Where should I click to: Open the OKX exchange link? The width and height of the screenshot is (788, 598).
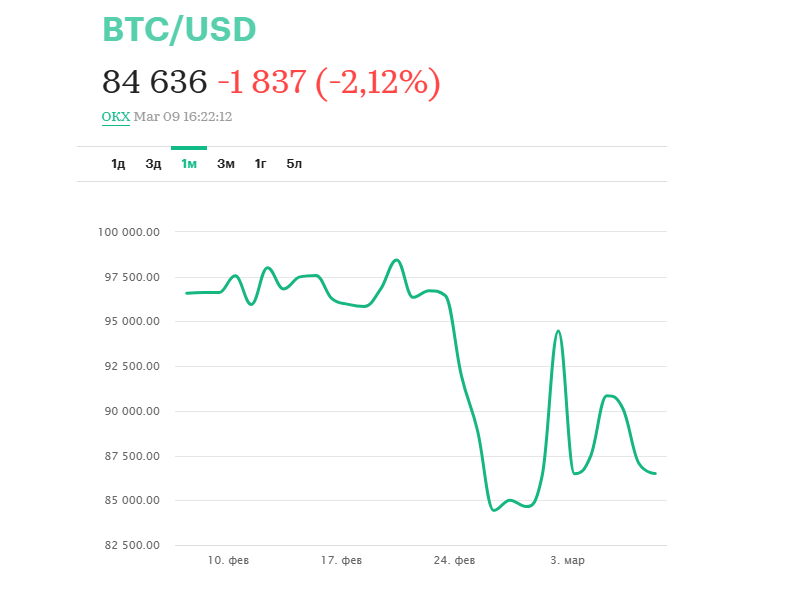click(x=116, y=117)
